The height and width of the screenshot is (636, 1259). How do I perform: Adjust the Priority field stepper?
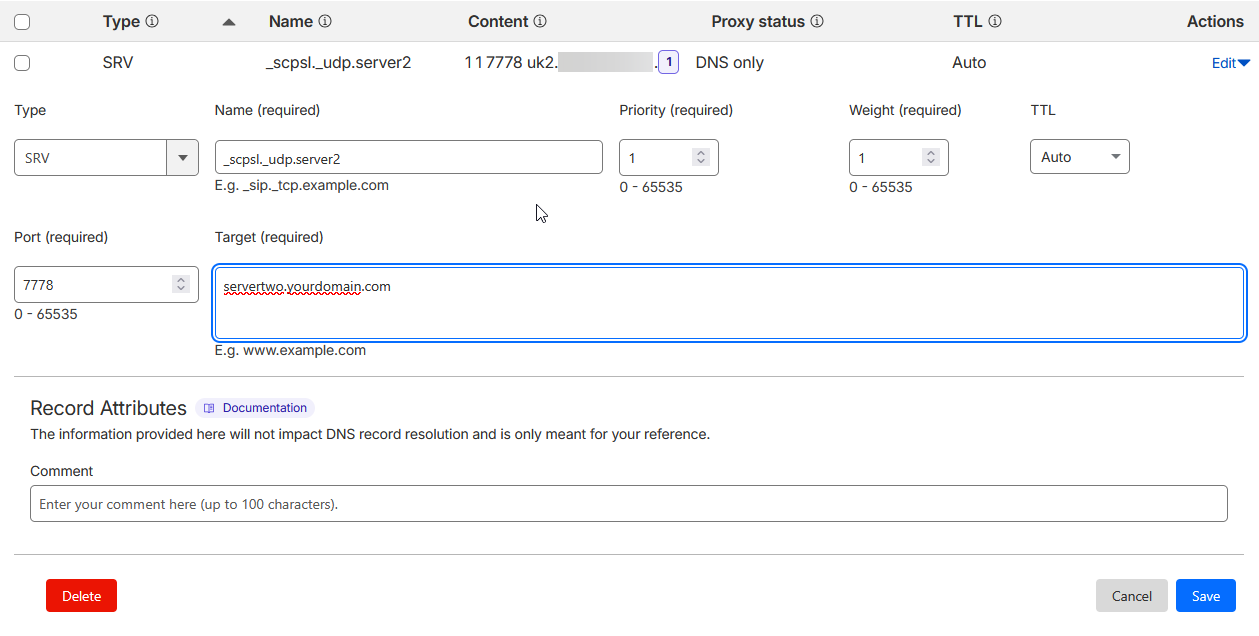coord(701,158)
